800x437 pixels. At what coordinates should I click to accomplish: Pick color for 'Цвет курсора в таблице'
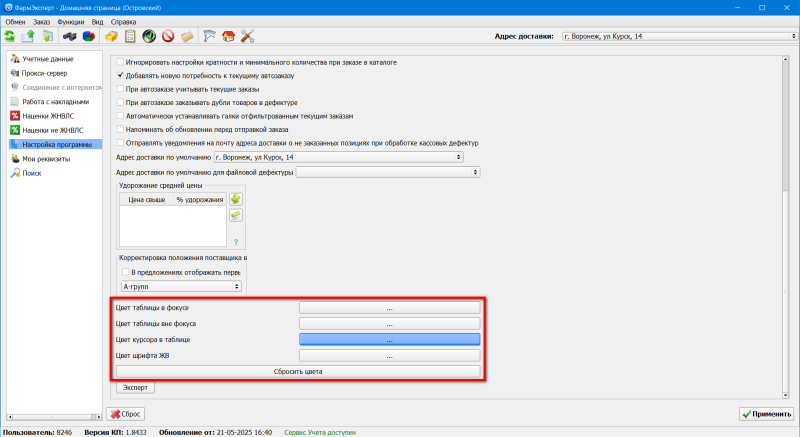click(x=389, y=340)
